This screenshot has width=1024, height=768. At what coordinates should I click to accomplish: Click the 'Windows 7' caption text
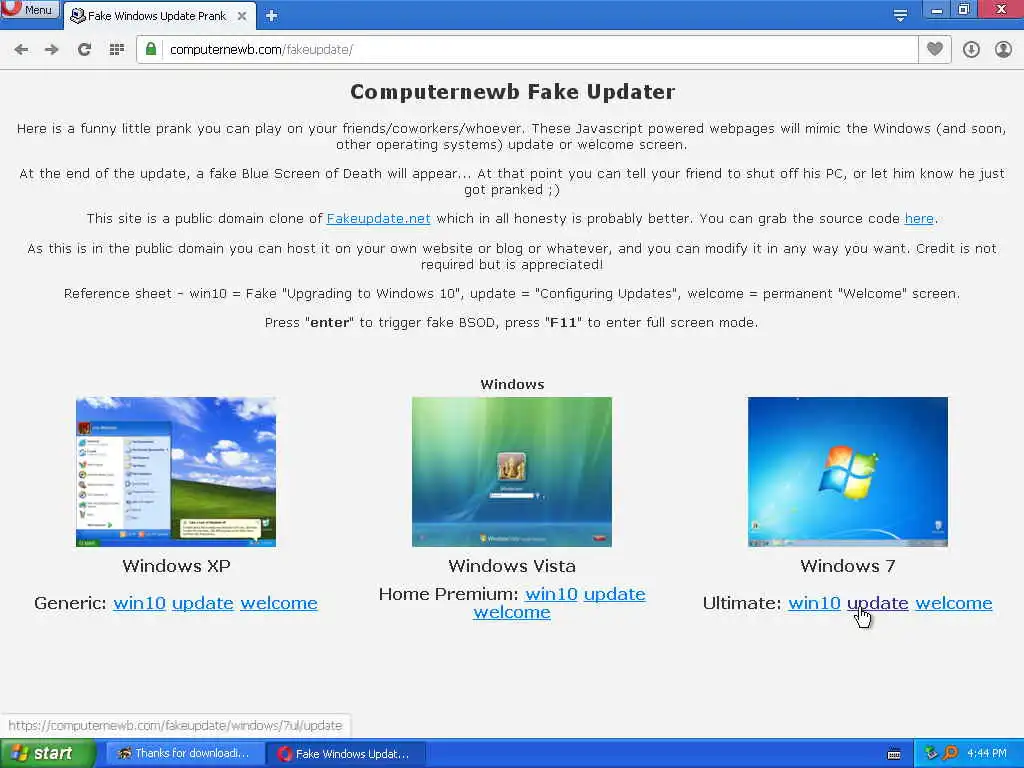pos(848,566)
